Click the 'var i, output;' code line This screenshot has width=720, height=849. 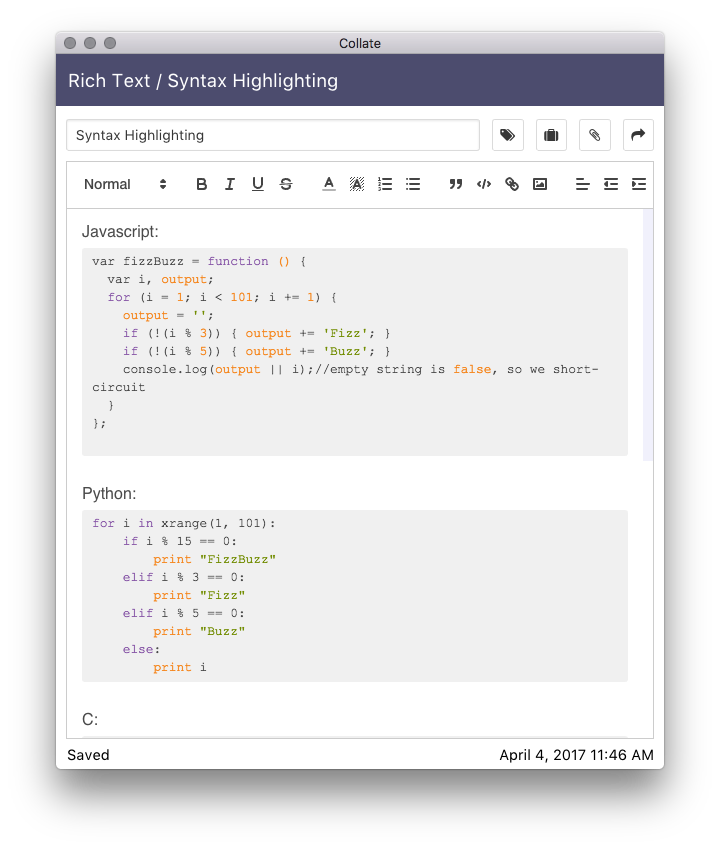[x=161, y=279]
